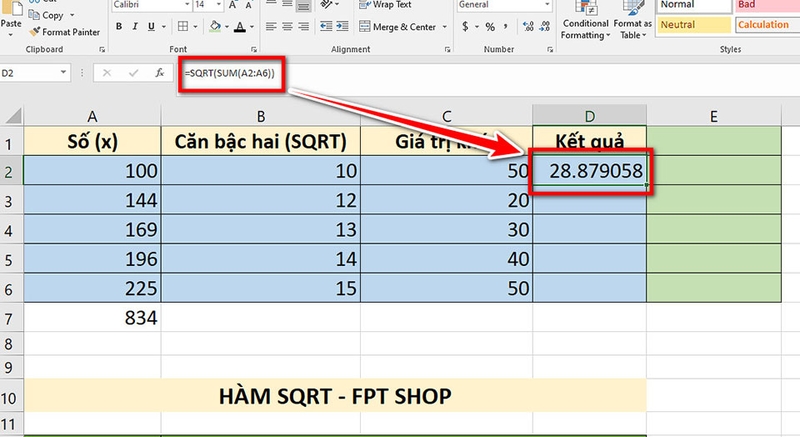Apply the Bad cell style
Viewport: 800px width, 437px height.
[768, 6]
